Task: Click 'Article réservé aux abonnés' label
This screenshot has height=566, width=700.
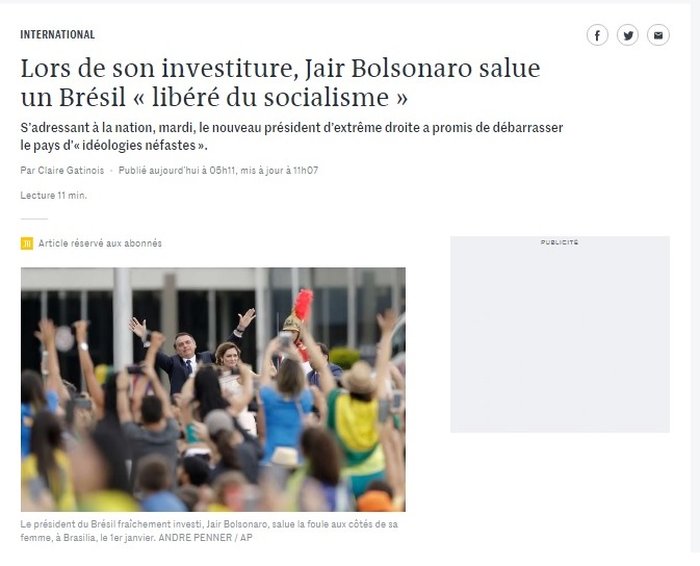Action: [x=100, y=243]
